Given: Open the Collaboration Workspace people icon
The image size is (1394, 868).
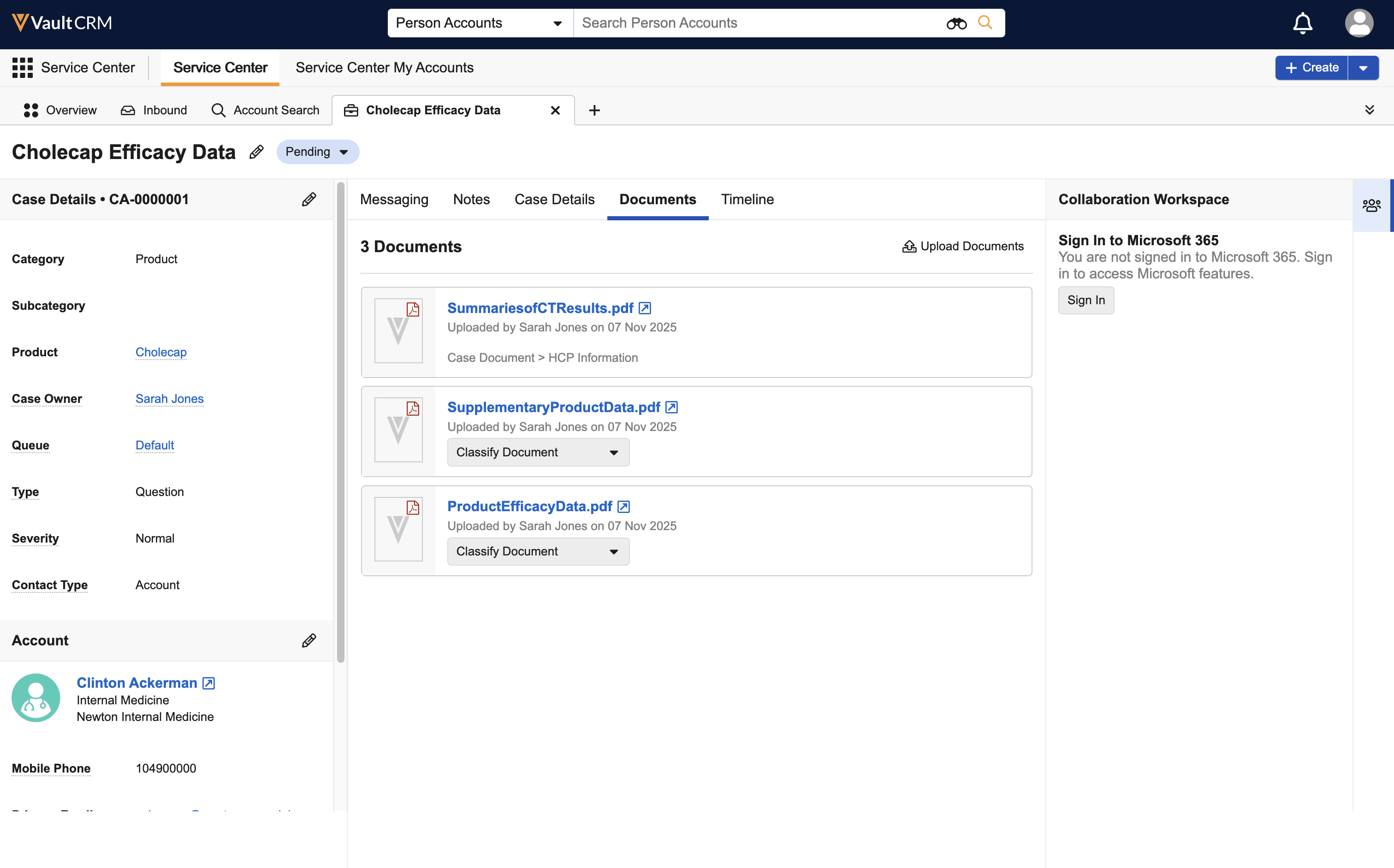Looking at the screenshot, I should [1371, 206].
